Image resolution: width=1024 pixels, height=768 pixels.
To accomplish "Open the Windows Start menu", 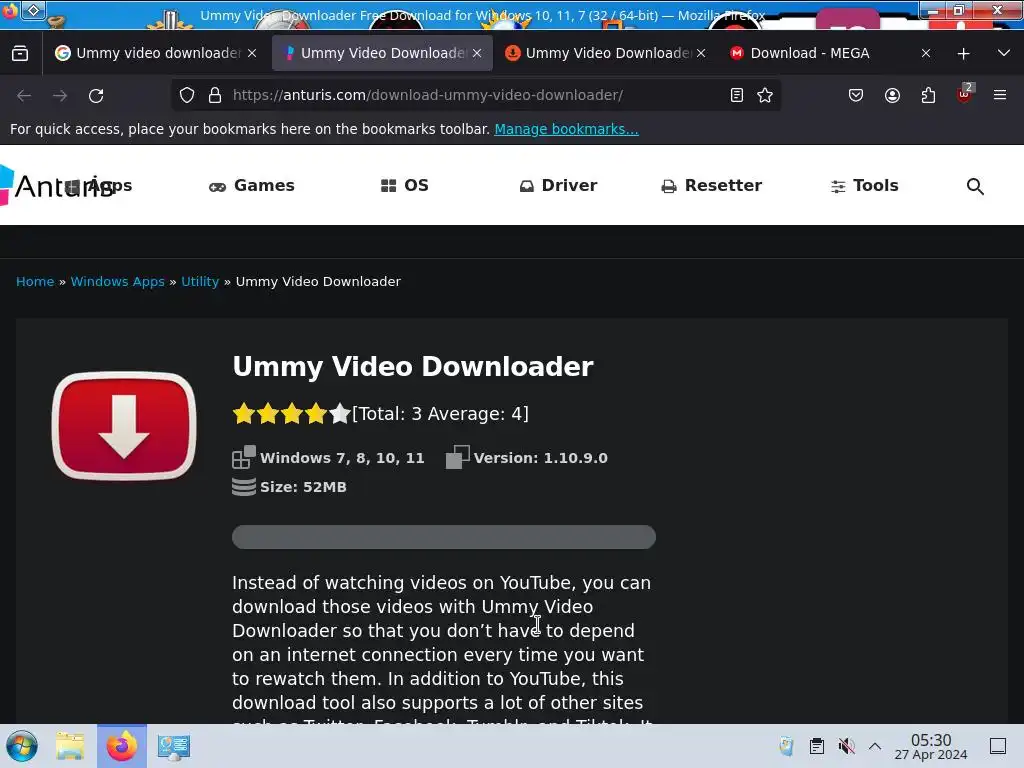I will coord(22,746).
